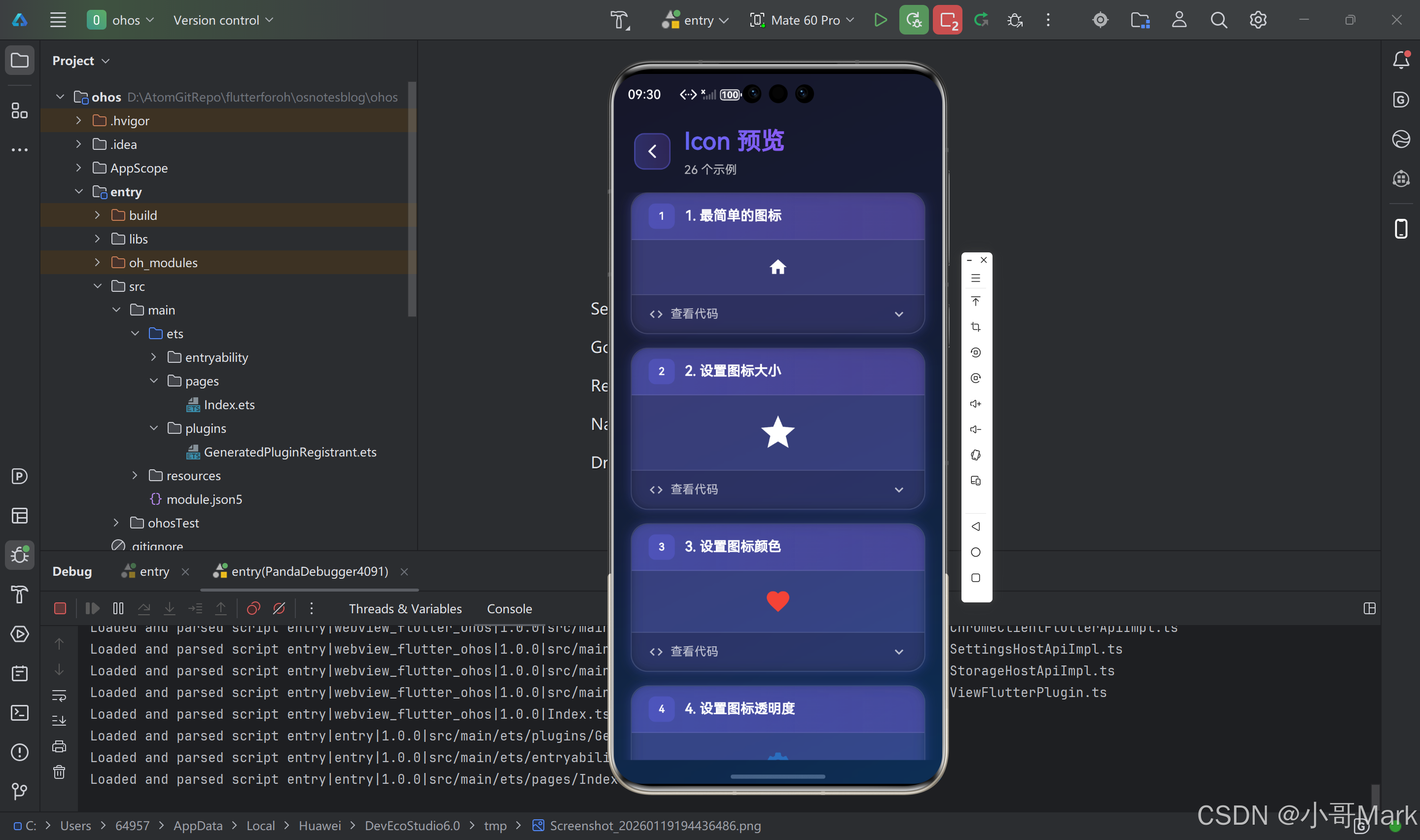Click View Breakpoints icon in debugger
This screenshot has width=1420, height=840.
click(x=253, y=608)
